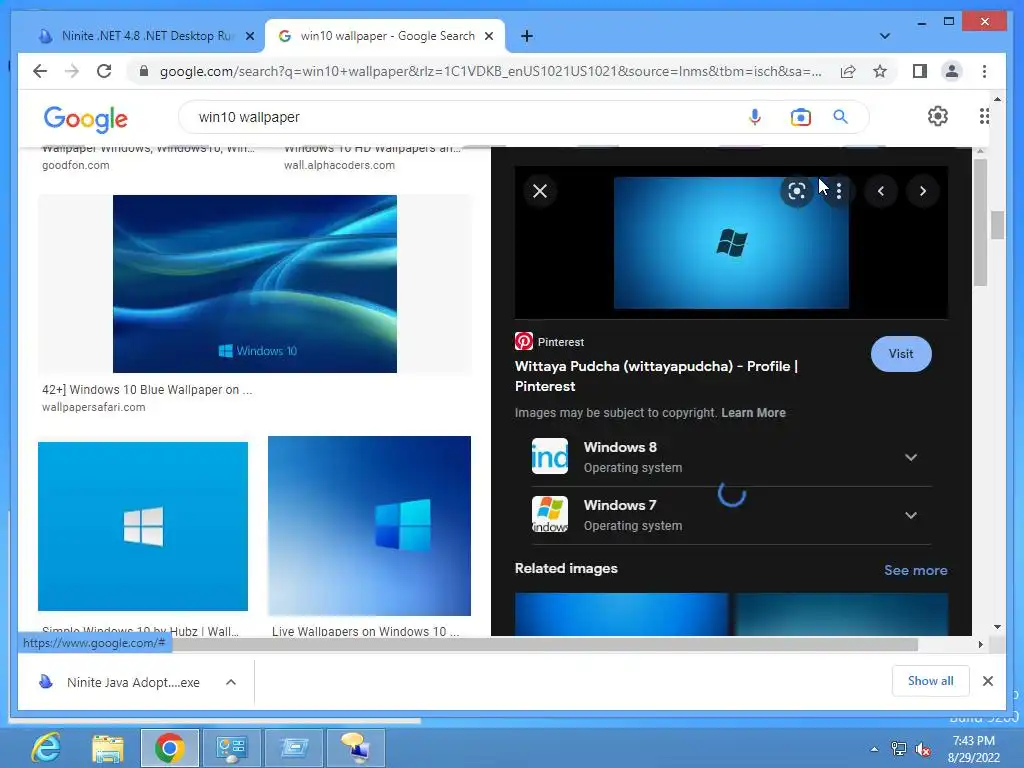The width and height of the screenshot is (1024, 768).
Task: Open Live Wallpapers on Windows 10 thumbnail
Action: [x=369, y=526]
